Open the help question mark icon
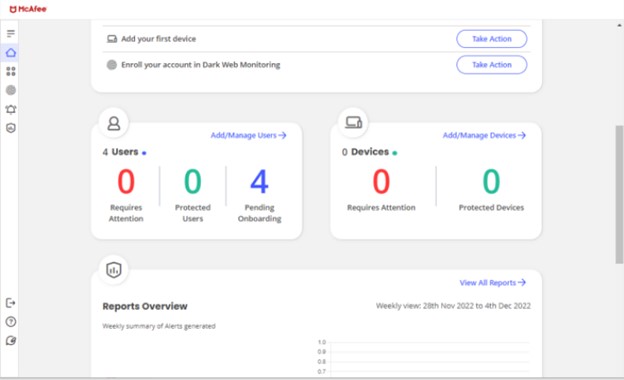Screen dimensions: 624x380 click(x=11, y=322)
